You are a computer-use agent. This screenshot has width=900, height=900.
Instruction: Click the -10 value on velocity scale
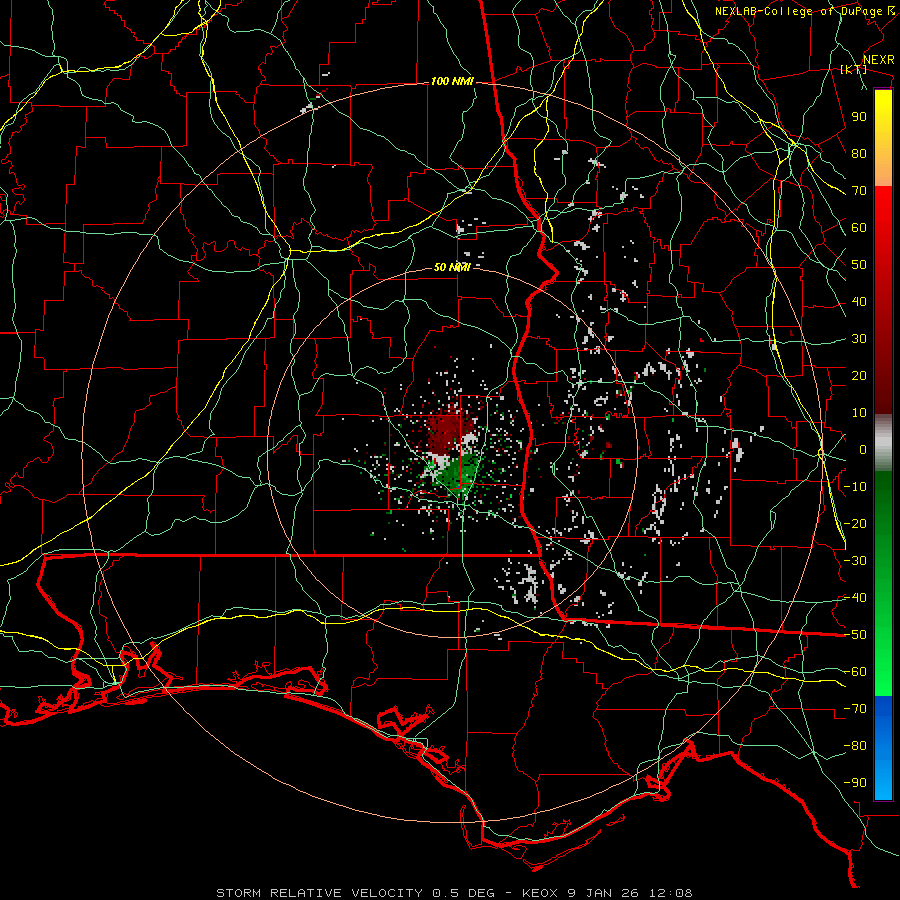tap(855, 487)
